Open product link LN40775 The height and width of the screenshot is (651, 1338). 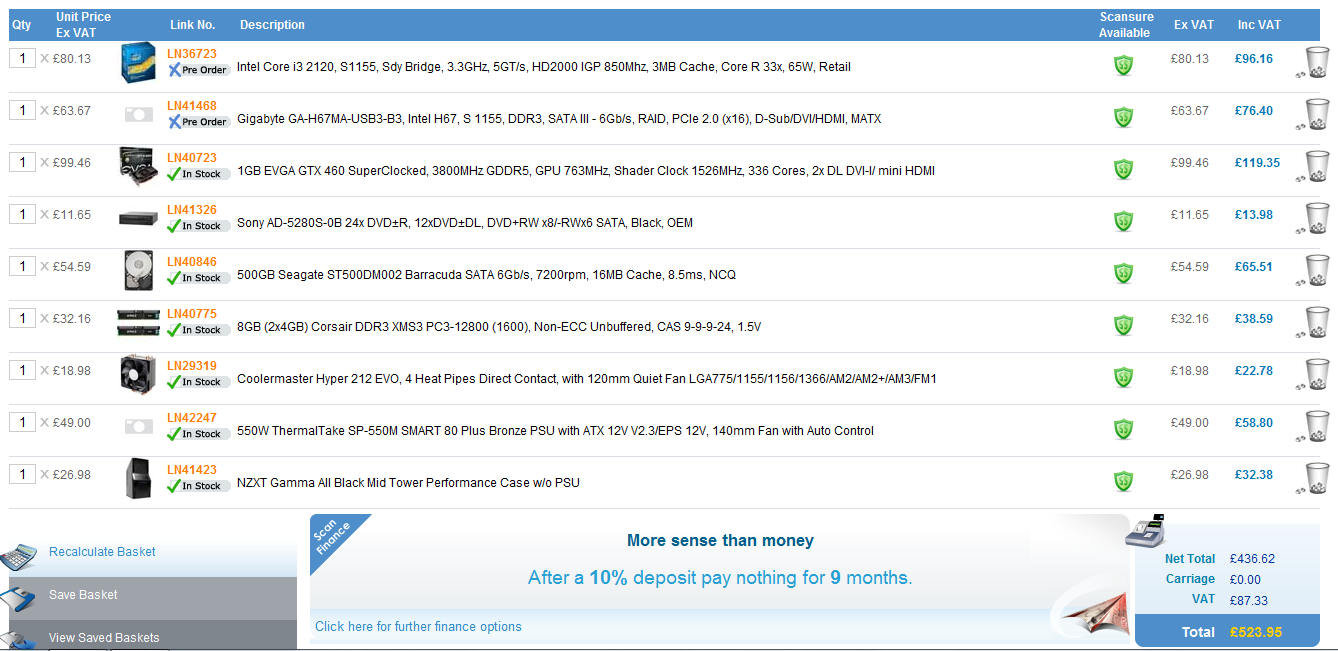(192, 314)
